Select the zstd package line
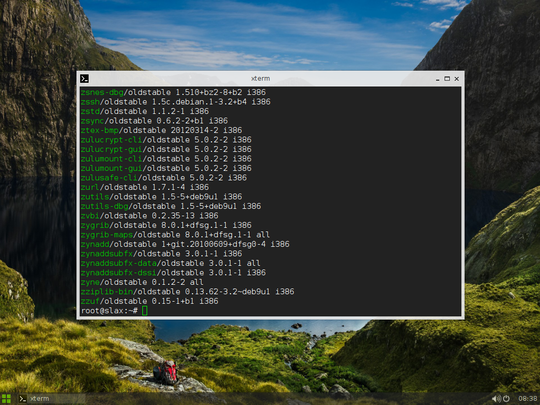Screen dimensions: 540x405 click(x=145, y=111)
